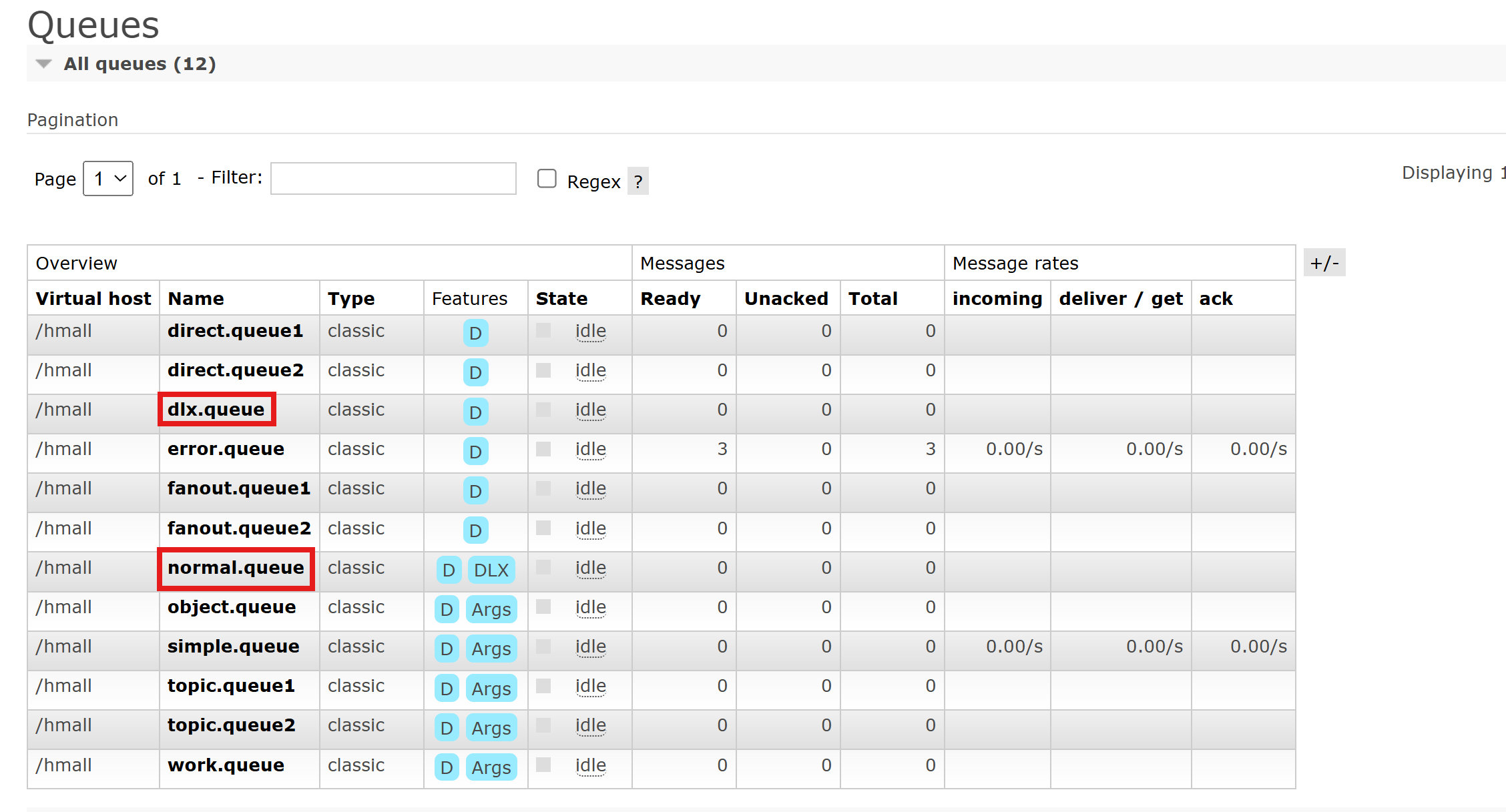Viewport: 1506px width, 812px height.
Task: Open the simple.queue link
Action: (233, 647)
